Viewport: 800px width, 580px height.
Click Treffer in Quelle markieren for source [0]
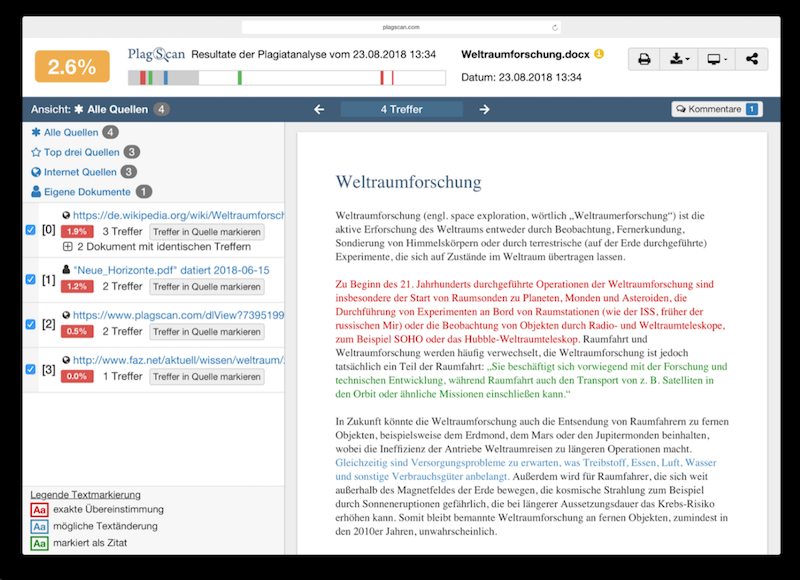(x=207, y=232)
